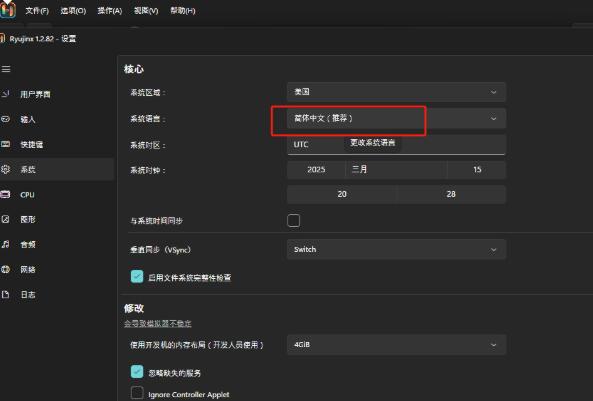This screenshot has height=401, width=593.
Task: Click the 音频 music note icon
Action: click(x=5, y=244)
